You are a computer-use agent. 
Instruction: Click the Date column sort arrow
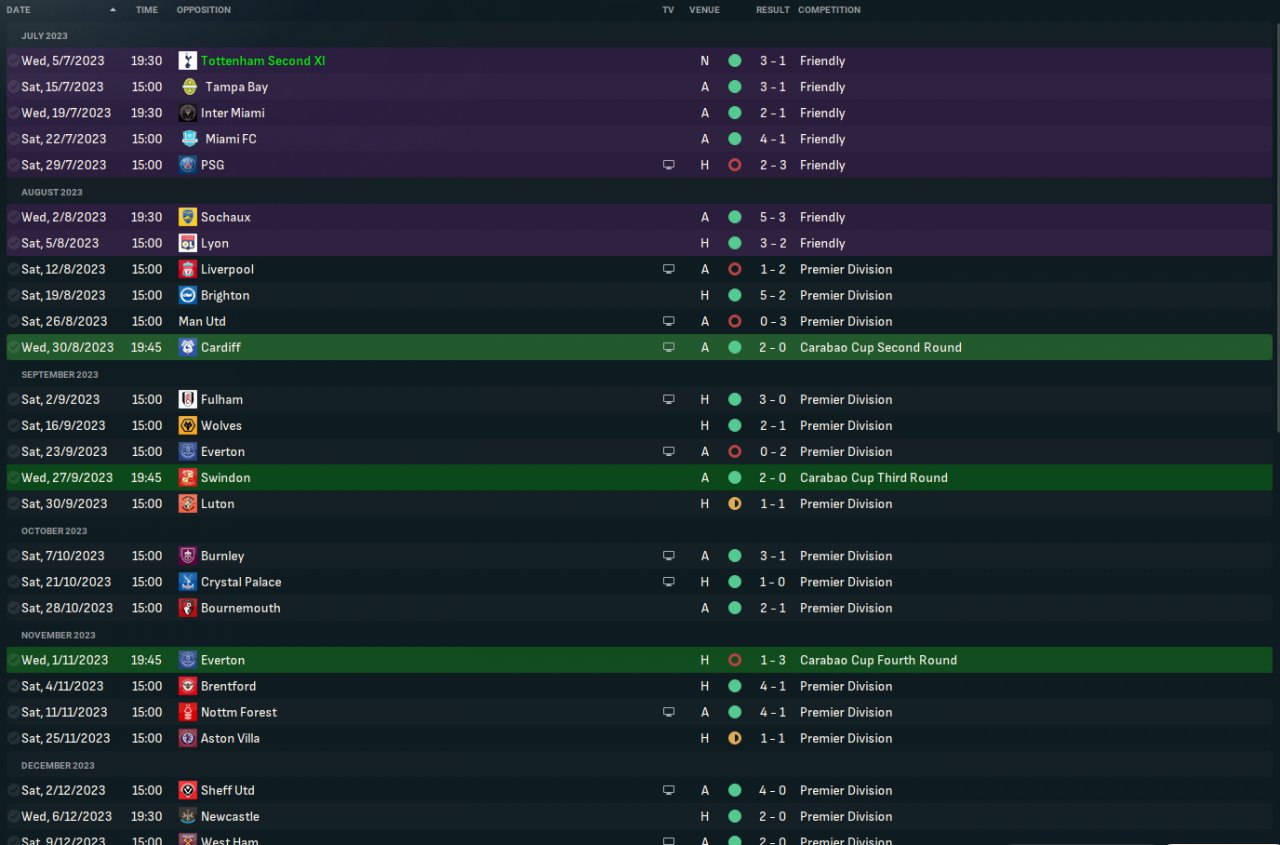coord(113,10)
